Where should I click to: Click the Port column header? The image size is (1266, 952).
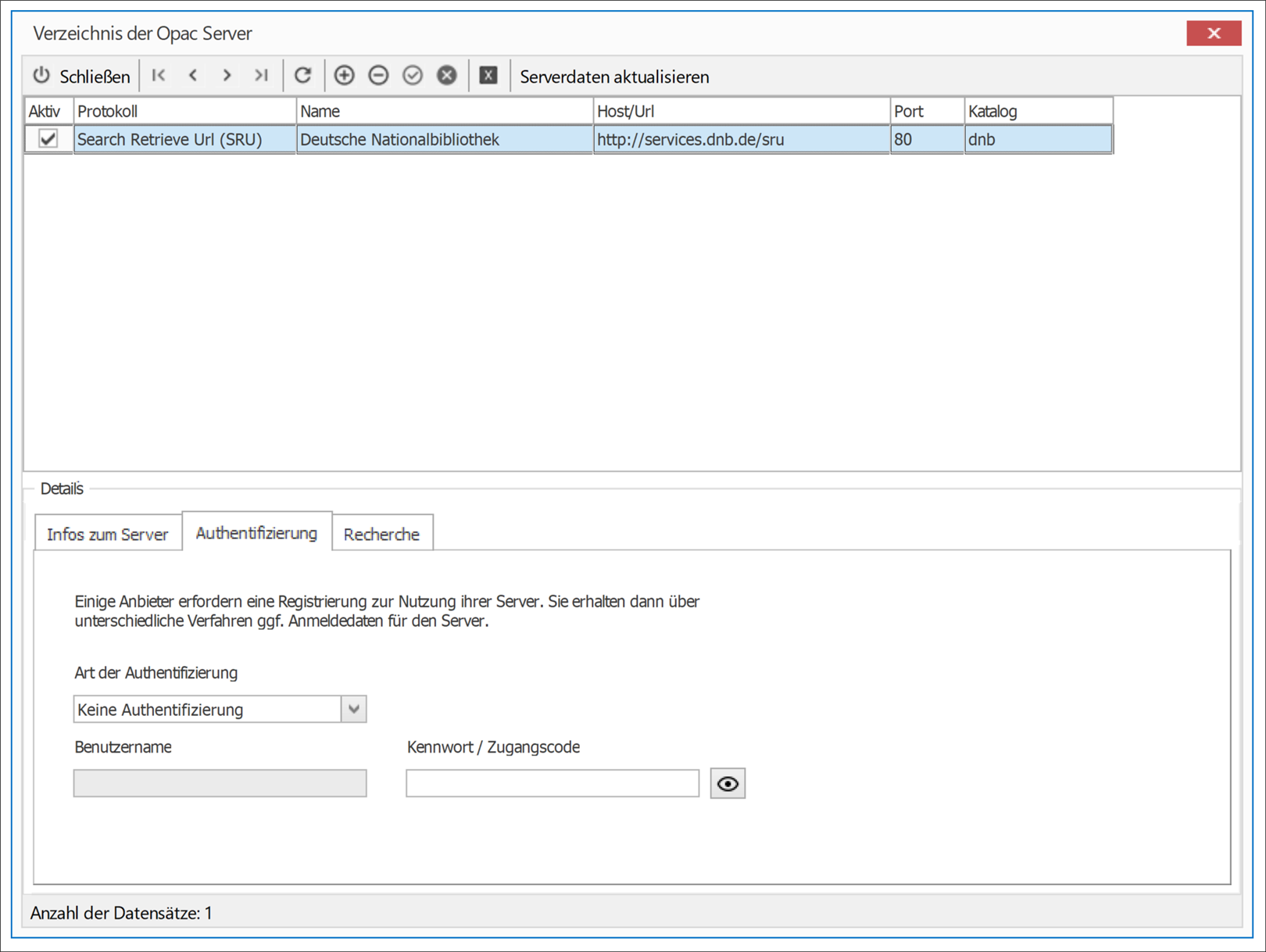coord(928,111)
